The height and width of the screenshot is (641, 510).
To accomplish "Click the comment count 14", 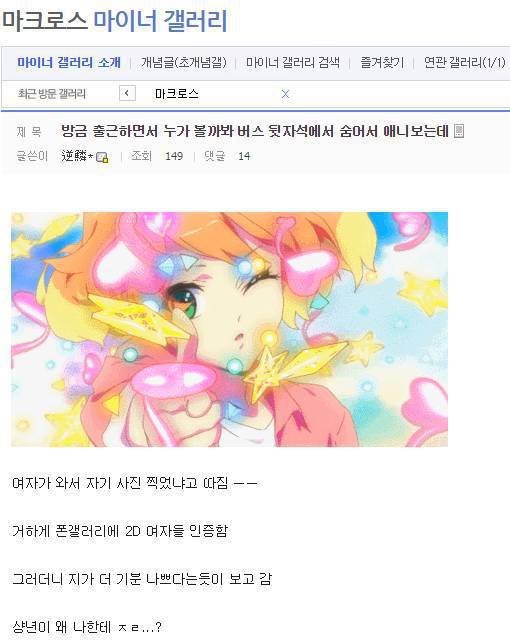I will 244,156.
